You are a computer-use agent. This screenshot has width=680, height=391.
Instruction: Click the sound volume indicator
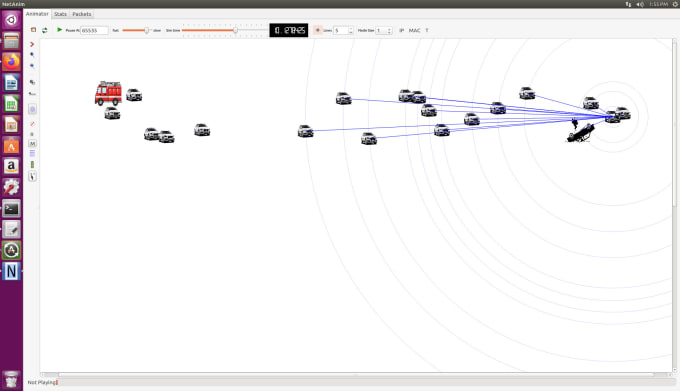click(640, 4)
